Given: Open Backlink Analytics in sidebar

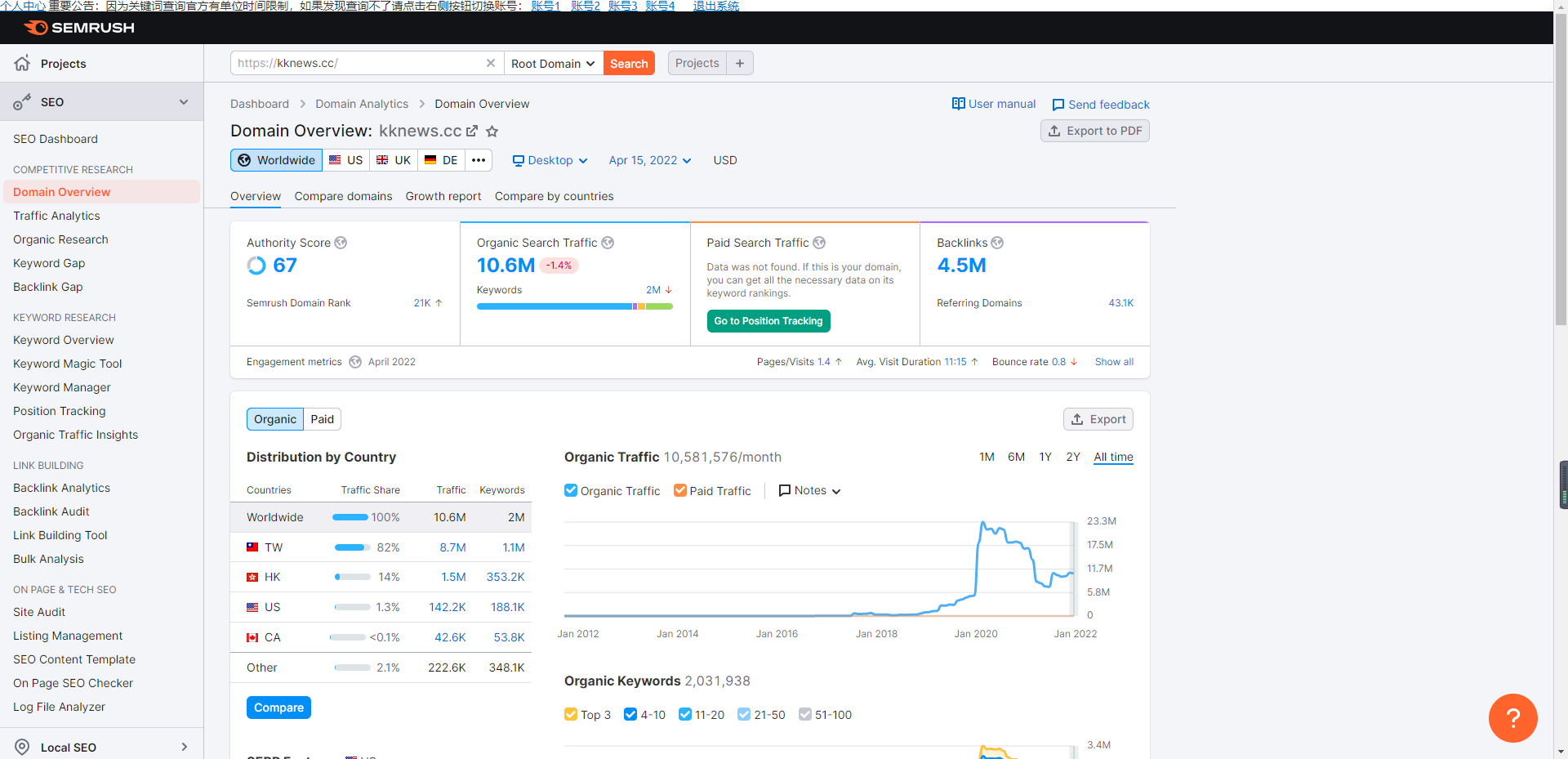Looking at the screenshot, I should [x=61, y=488].
